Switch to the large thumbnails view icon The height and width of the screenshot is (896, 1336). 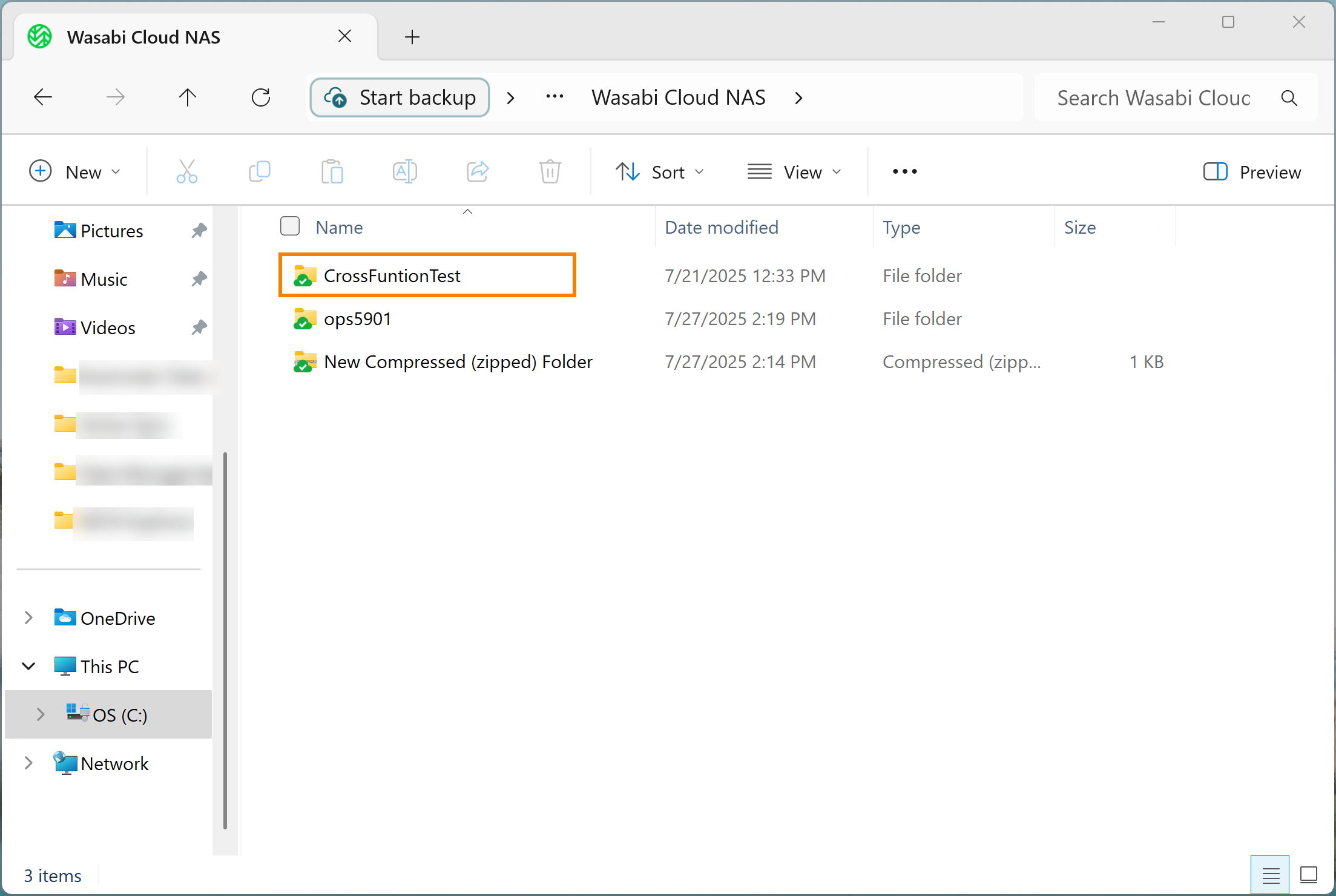pos(1309,875)
